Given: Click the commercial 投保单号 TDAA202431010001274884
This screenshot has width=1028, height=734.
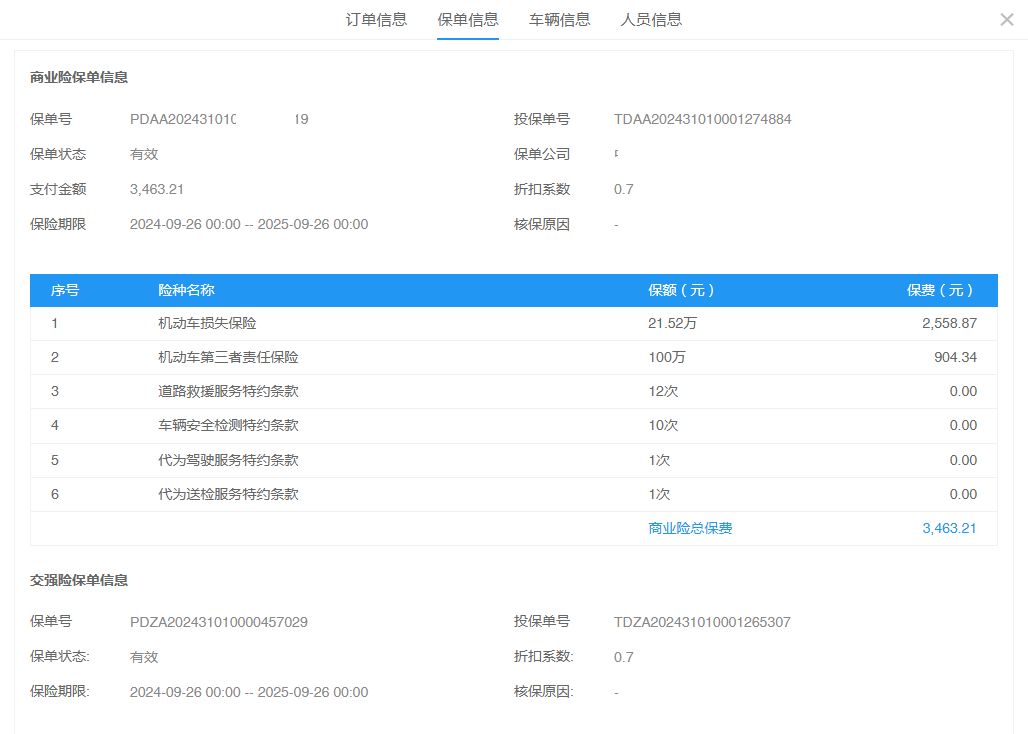Looking at the screenshot, I should tap(702, 119).
